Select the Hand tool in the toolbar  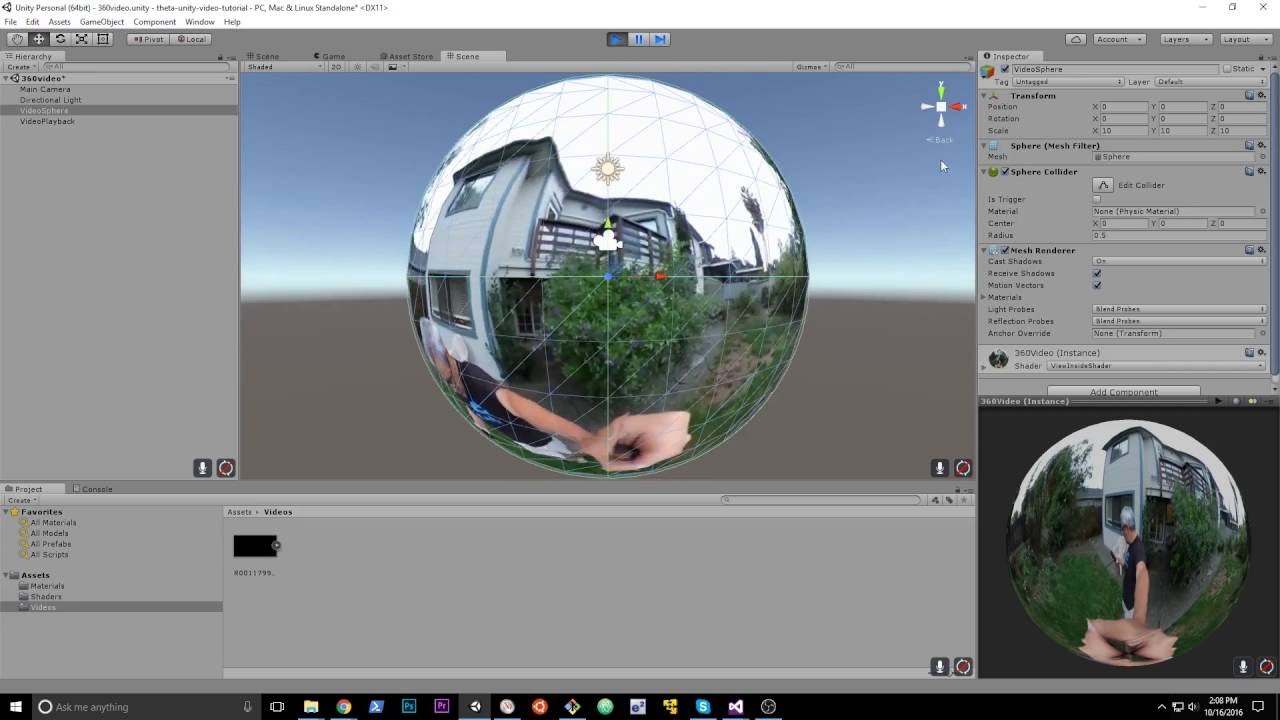tap(17, 39)
